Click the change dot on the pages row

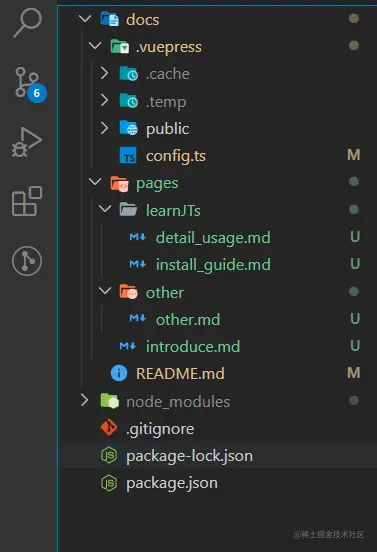tap(354, 182)
